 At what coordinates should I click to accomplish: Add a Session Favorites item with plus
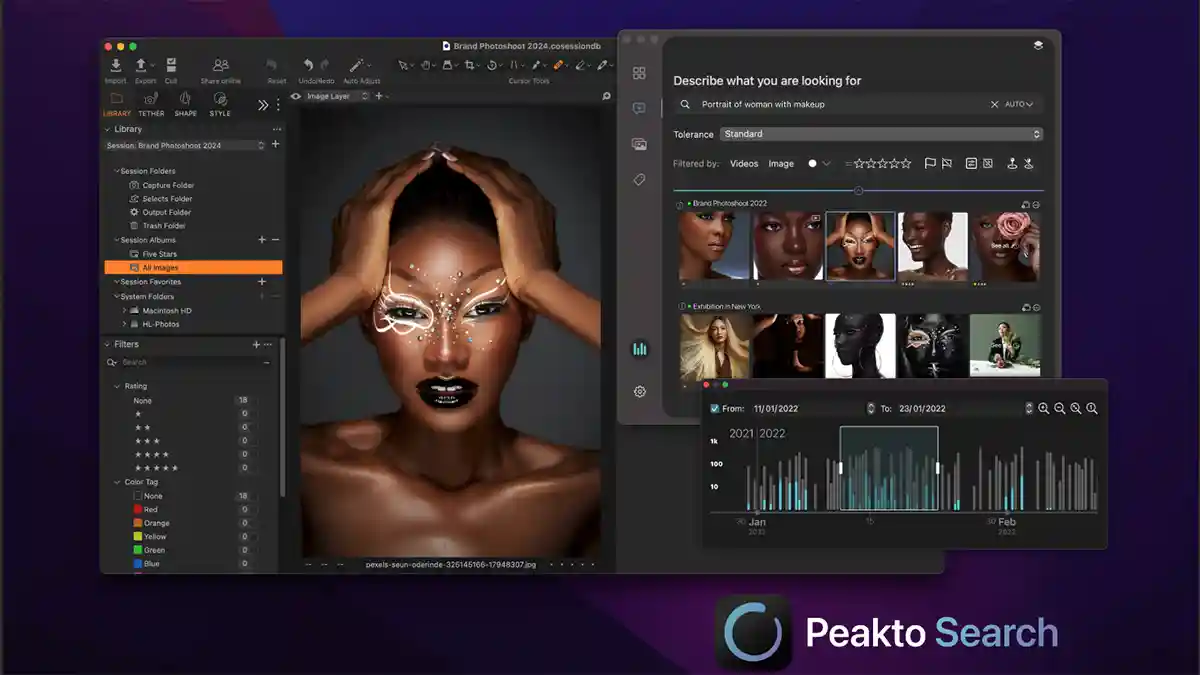click(x=262, y=282)
